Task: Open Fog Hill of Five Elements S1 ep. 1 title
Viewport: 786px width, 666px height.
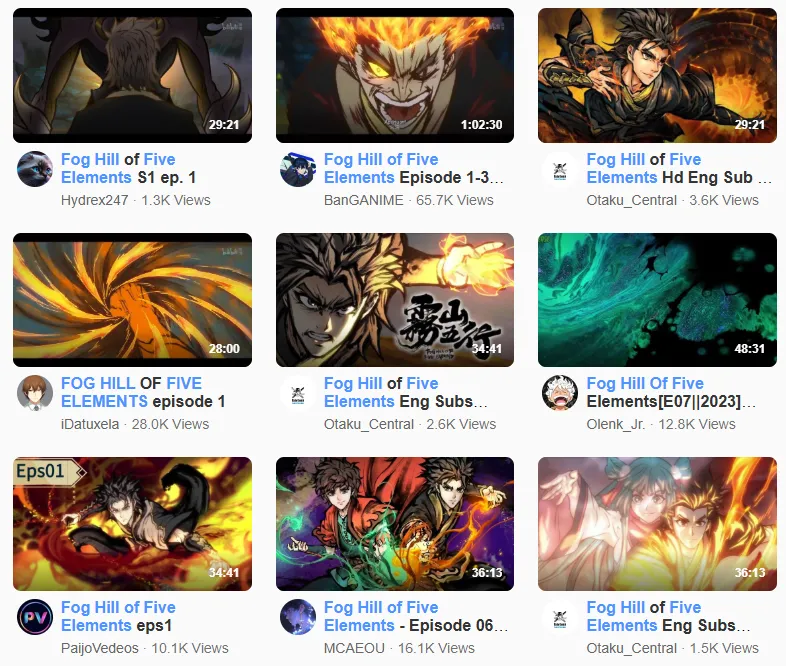Action: pos(128,168)
